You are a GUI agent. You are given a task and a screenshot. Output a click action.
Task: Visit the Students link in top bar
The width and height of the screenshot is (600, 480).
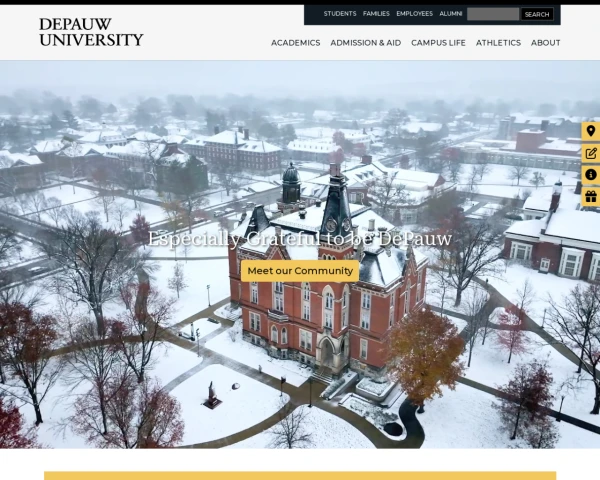tap(340, 14)
